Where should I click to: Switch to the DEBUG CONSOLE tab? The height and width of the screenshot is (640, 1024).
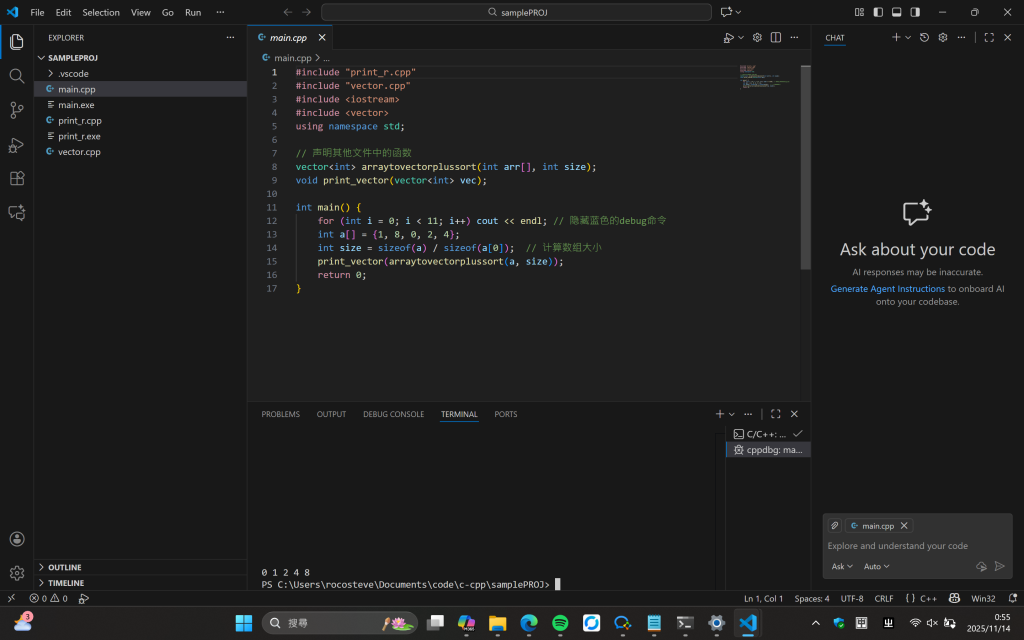pos(393,413)
